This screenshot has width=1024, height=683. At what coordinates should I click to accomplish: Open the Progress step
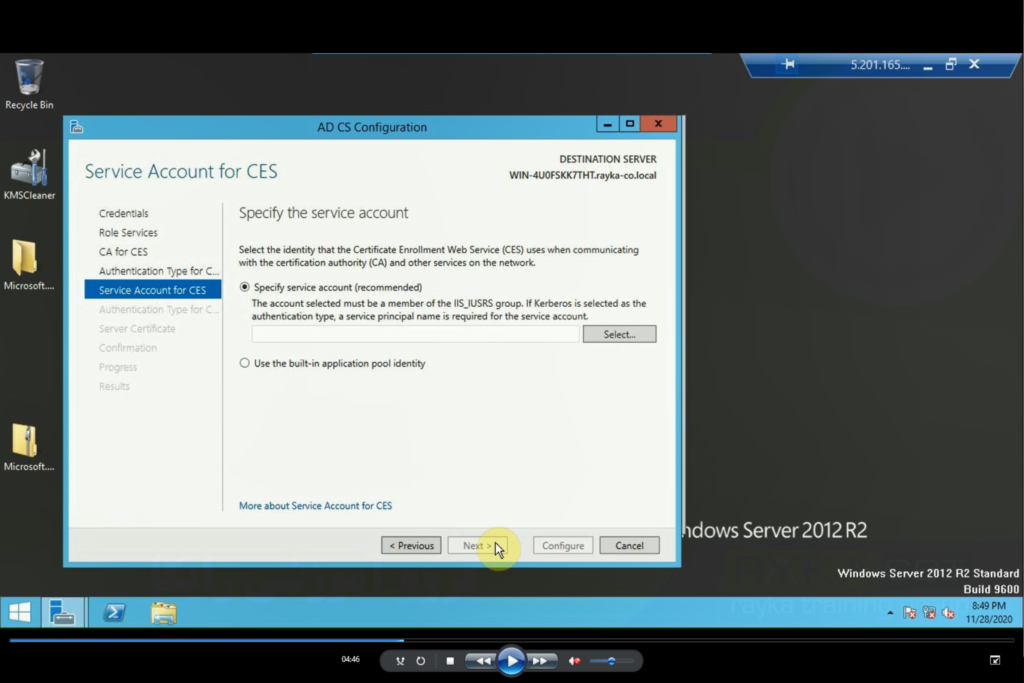coord(118,367)
